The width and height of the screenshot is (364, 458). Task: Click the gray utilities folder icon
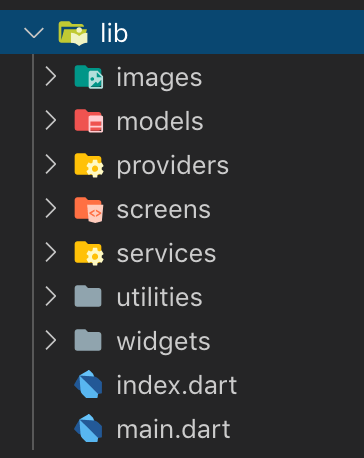pyautogui.click(x=88, y=296)
